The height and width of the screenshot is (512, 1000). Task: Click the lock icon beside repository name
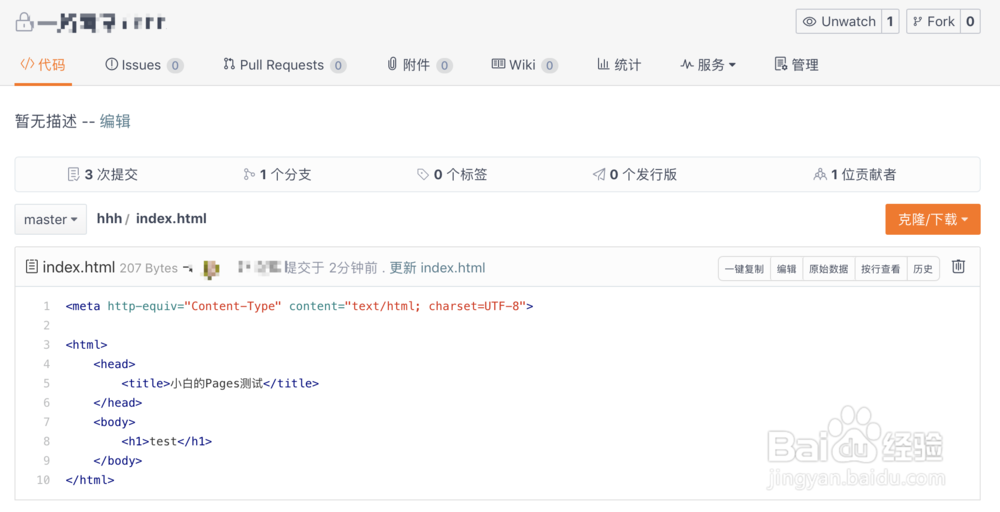24,21
